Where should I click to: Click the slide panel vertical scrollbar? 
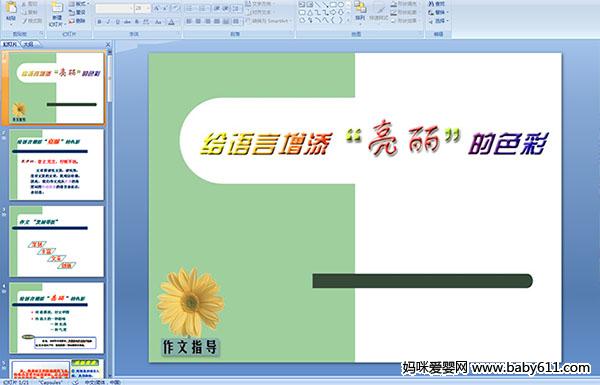pos(110,213)
